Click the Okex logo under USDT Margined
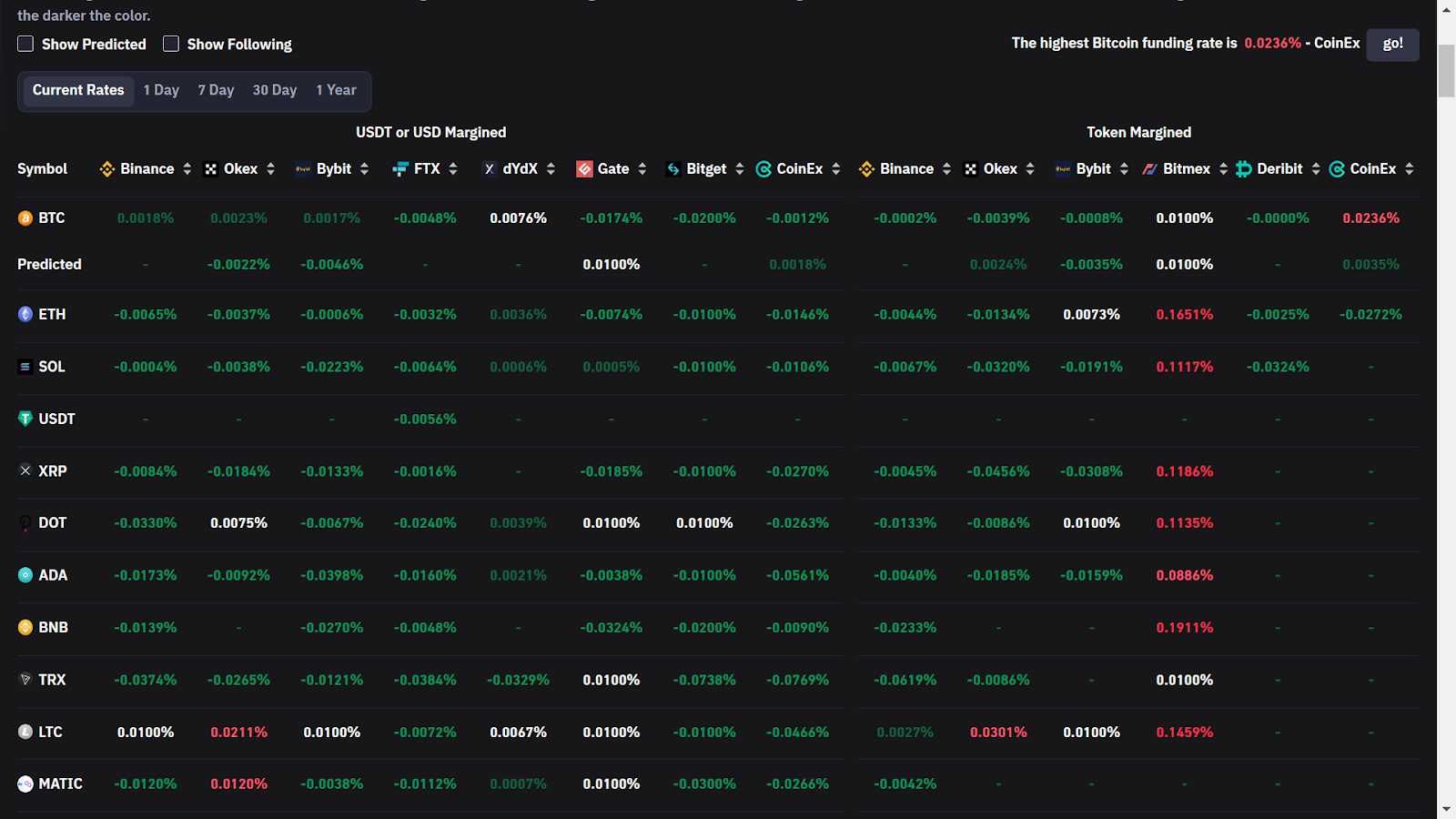 pos(211,169)
